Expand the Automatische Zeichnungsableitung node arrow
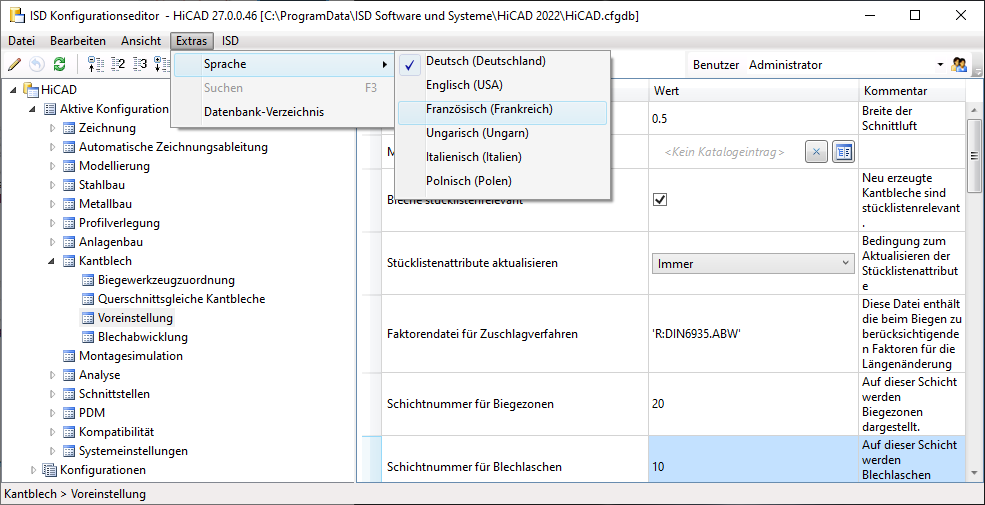The height and width of the screenshot is (505, 985). click(53, 148)
